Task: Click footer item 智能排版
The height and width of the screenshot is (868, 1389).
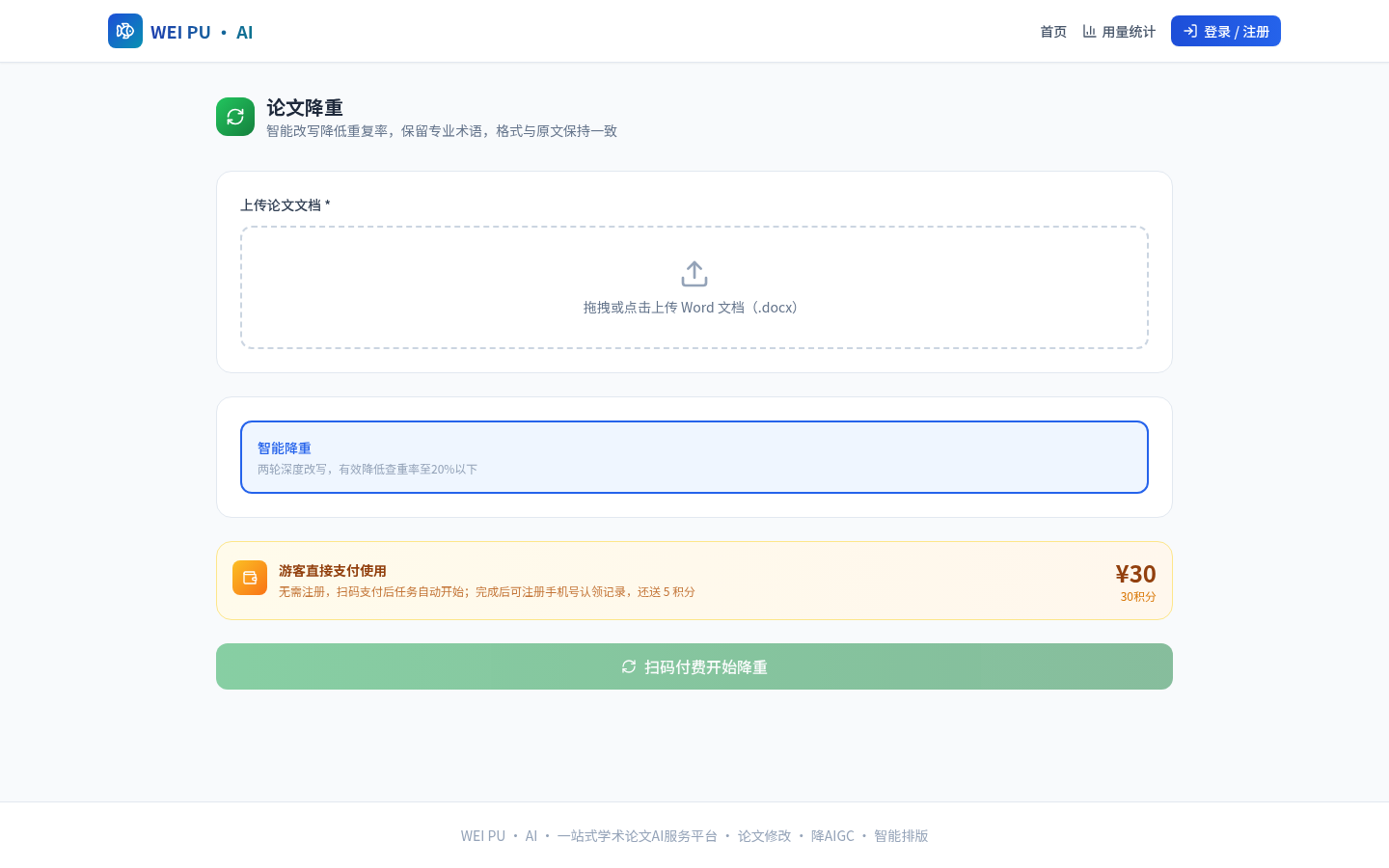Action: 901,836
